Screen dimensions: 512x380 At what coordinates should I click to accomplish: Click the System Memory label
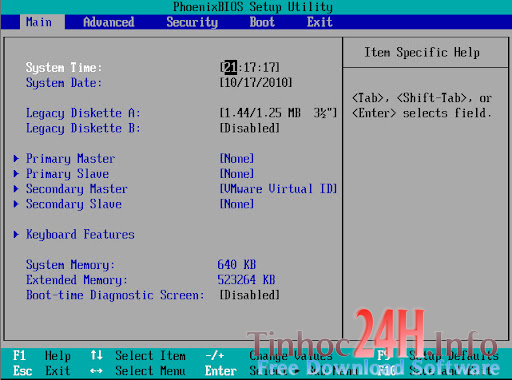pyautogui.click(x=70, y=265)
